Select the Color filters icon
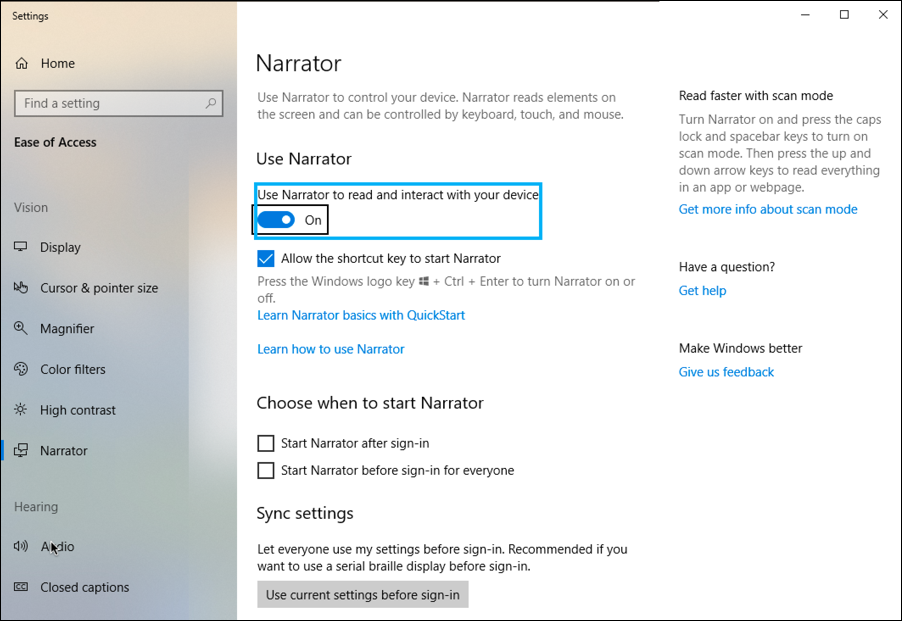 coord(21,369)
